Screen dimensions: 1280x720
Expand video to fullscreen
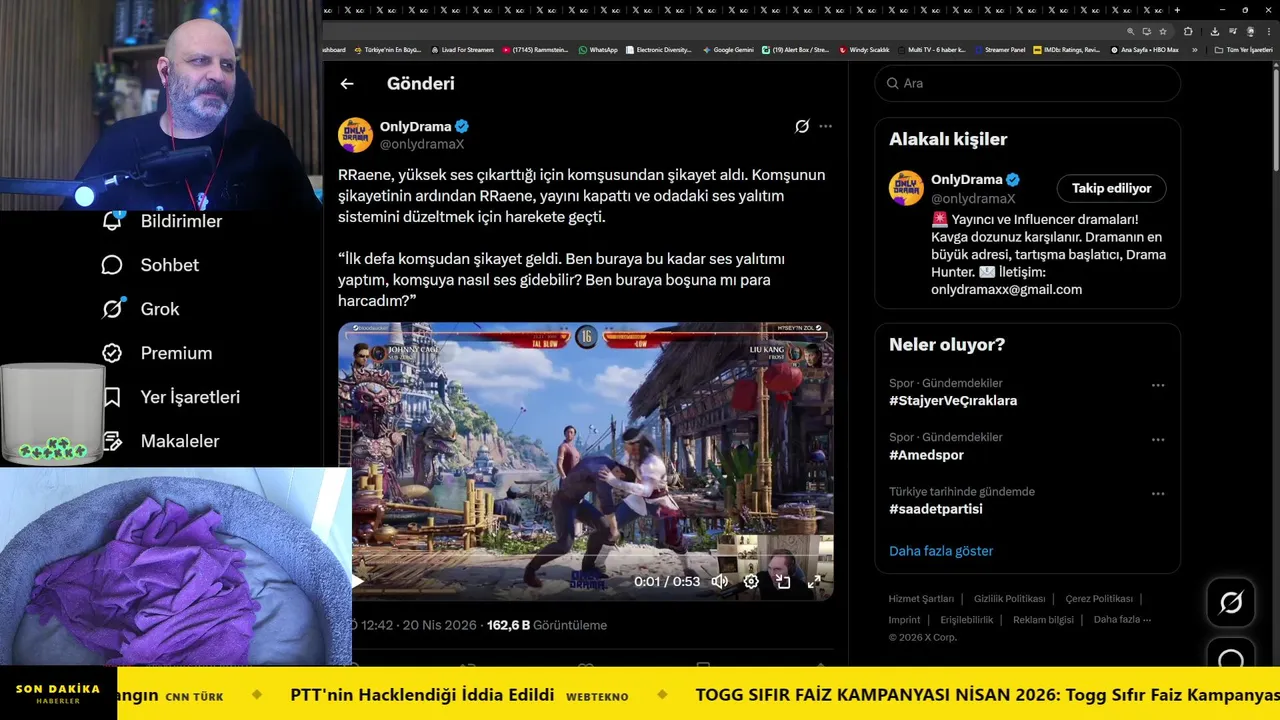(814, 581)
